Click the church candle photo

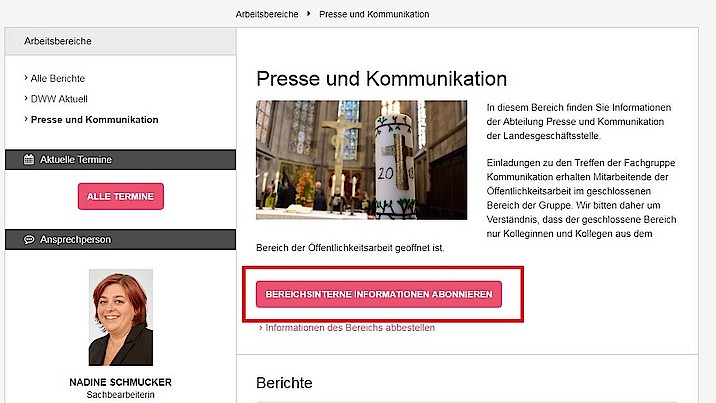[x=361, y=160]
